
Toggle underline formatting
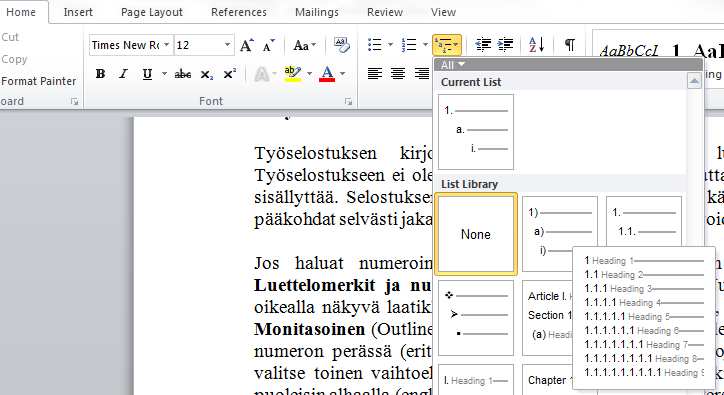pyautogui.click(x=147, y=74)
